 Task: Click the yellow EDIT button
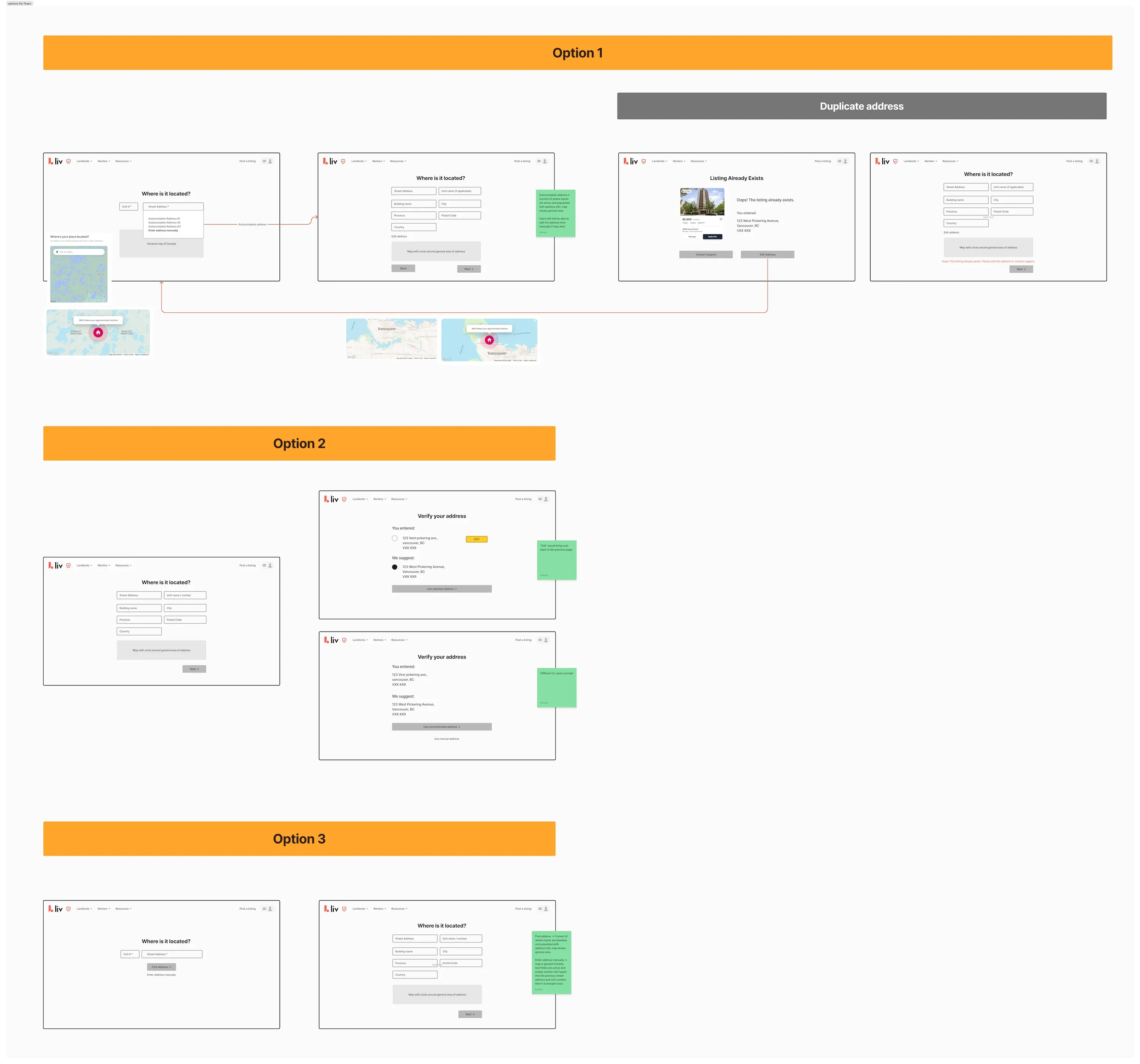pos(477,539)
